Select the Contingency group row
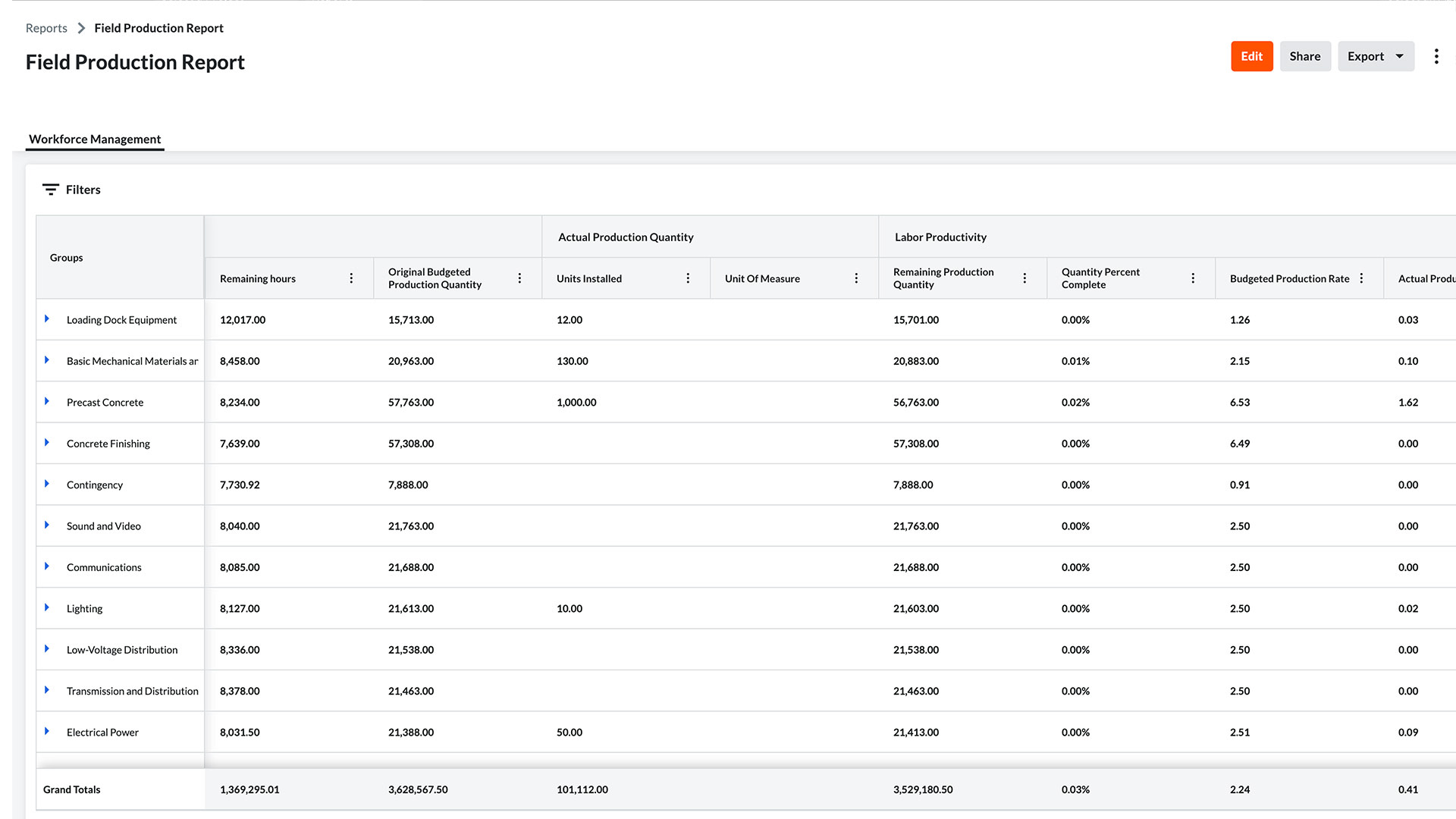The height and width of the screenshot is (819, 1456). click(x=94, y=485)
